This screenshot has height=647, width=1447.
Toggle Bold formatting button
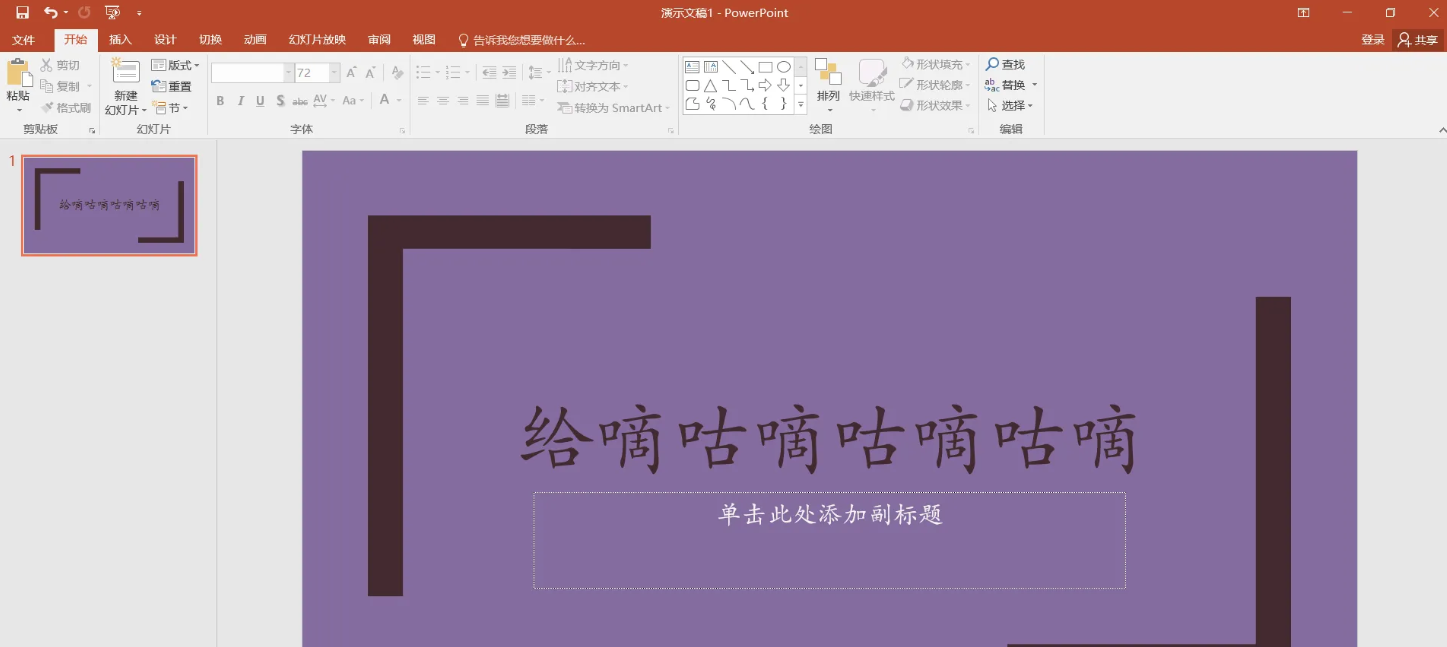pos(220,101)
